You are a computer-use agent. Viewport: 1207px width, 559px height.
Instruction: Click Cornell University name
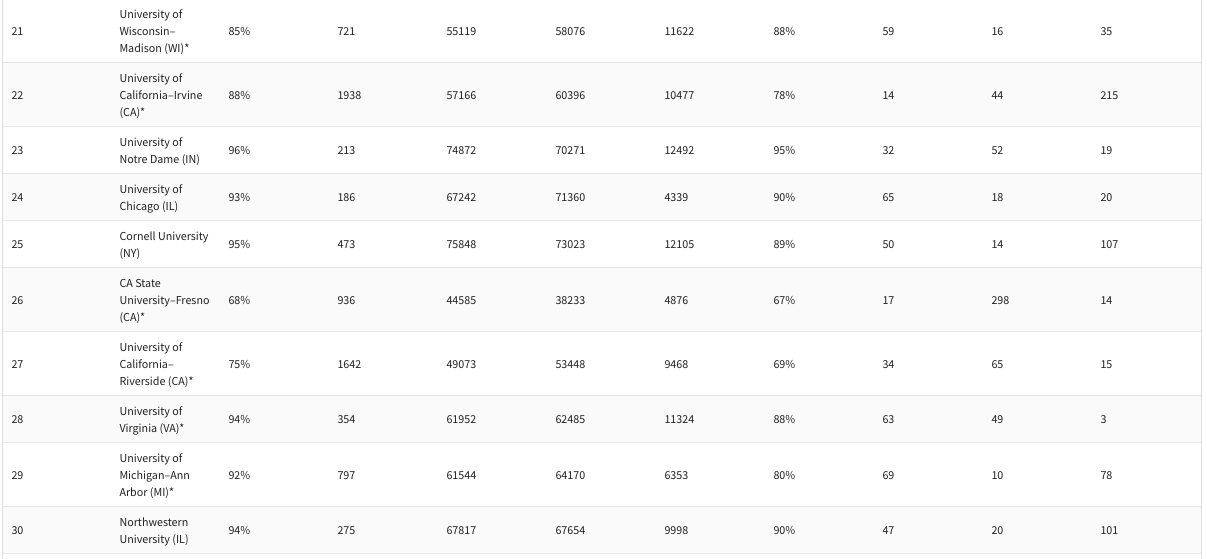163,244
